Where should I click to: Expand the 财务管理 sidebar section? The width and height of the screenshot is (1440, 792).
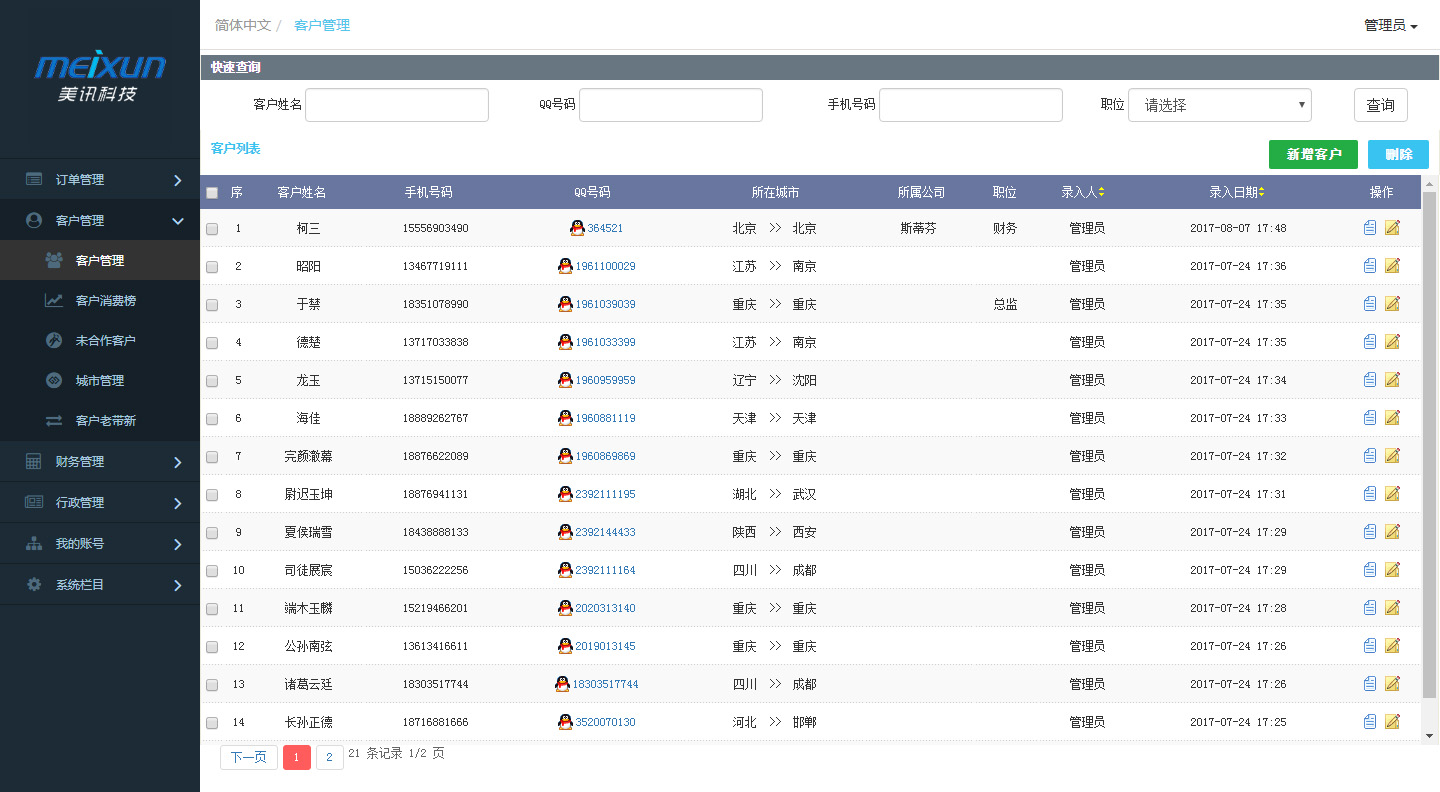point(100,462)
